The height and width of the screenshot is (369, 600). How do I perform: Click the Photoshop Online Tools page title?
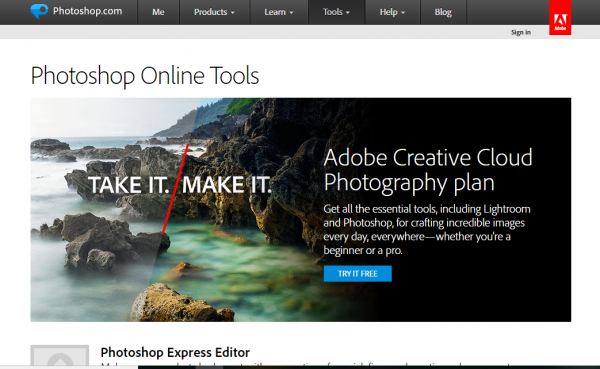[x=145, y=75]
